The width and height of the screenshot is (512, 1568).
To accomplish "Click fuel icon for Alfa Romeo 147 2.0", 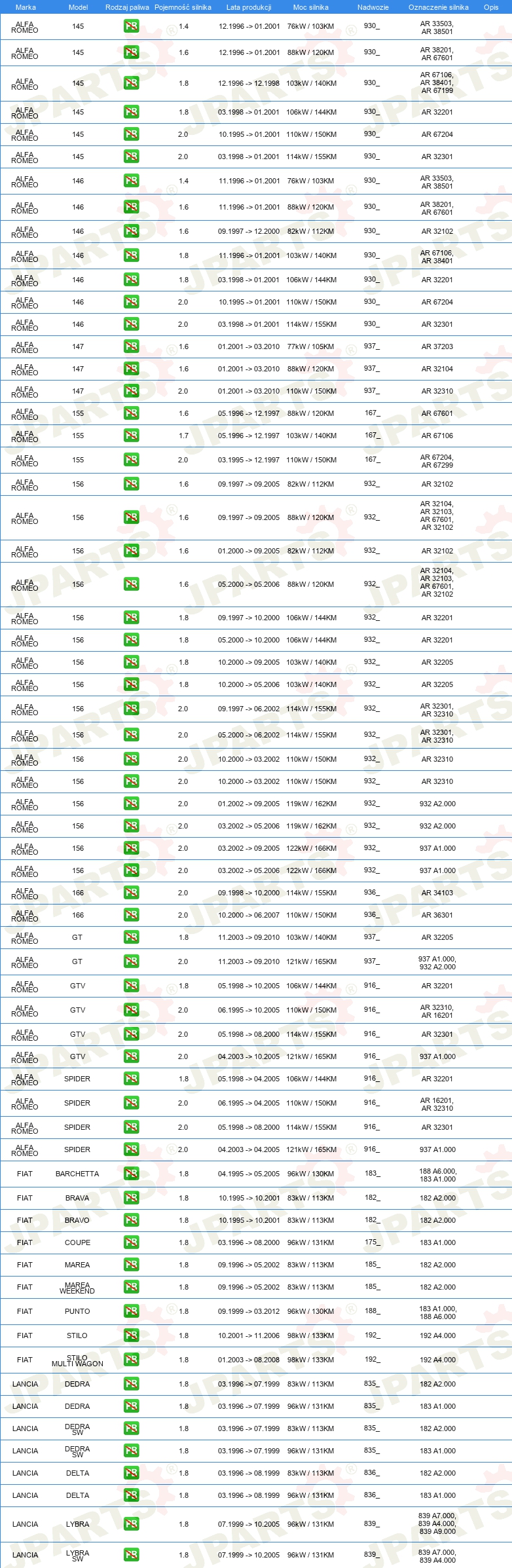I will (x=131, y=391).
